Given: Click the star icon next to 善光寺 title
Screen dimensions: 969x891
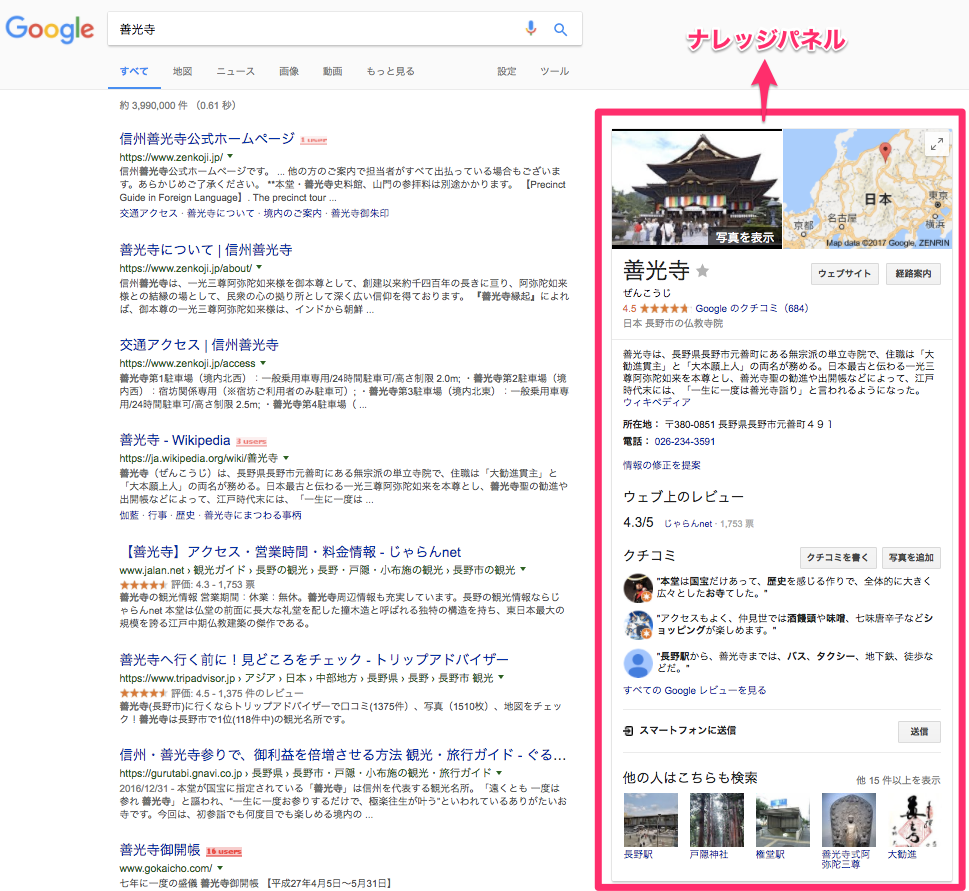Looking at the screenshot, I should point(703,271).
